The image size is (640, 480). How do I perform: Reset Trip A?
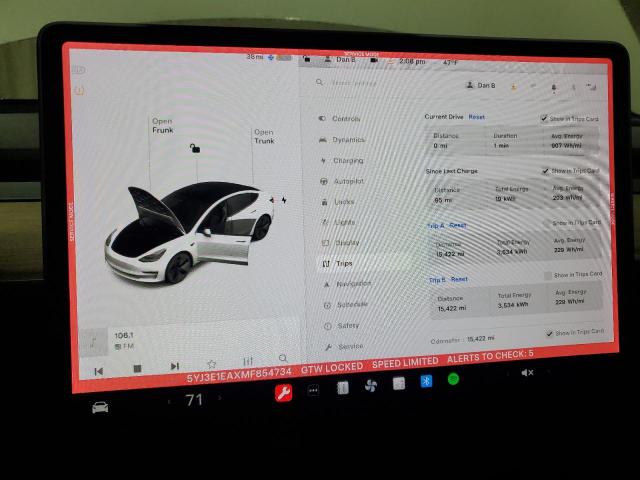pyautogui.click(x=458, y=225)
